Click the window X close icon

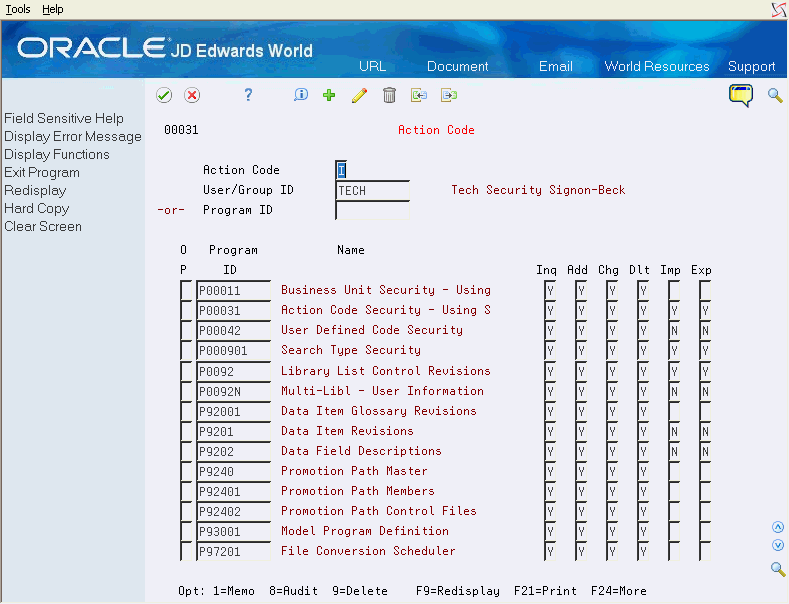click(779, 9)
